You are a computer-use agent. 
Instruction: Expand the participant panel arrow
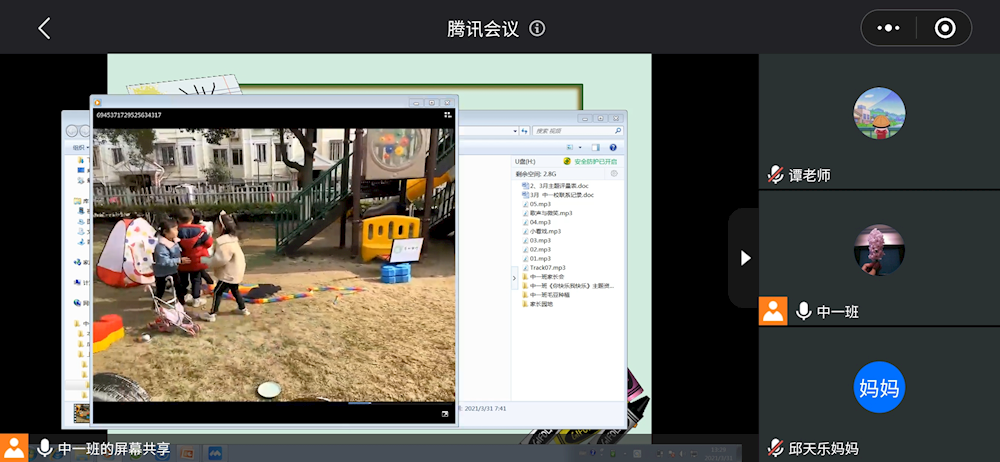click(745, 258)
